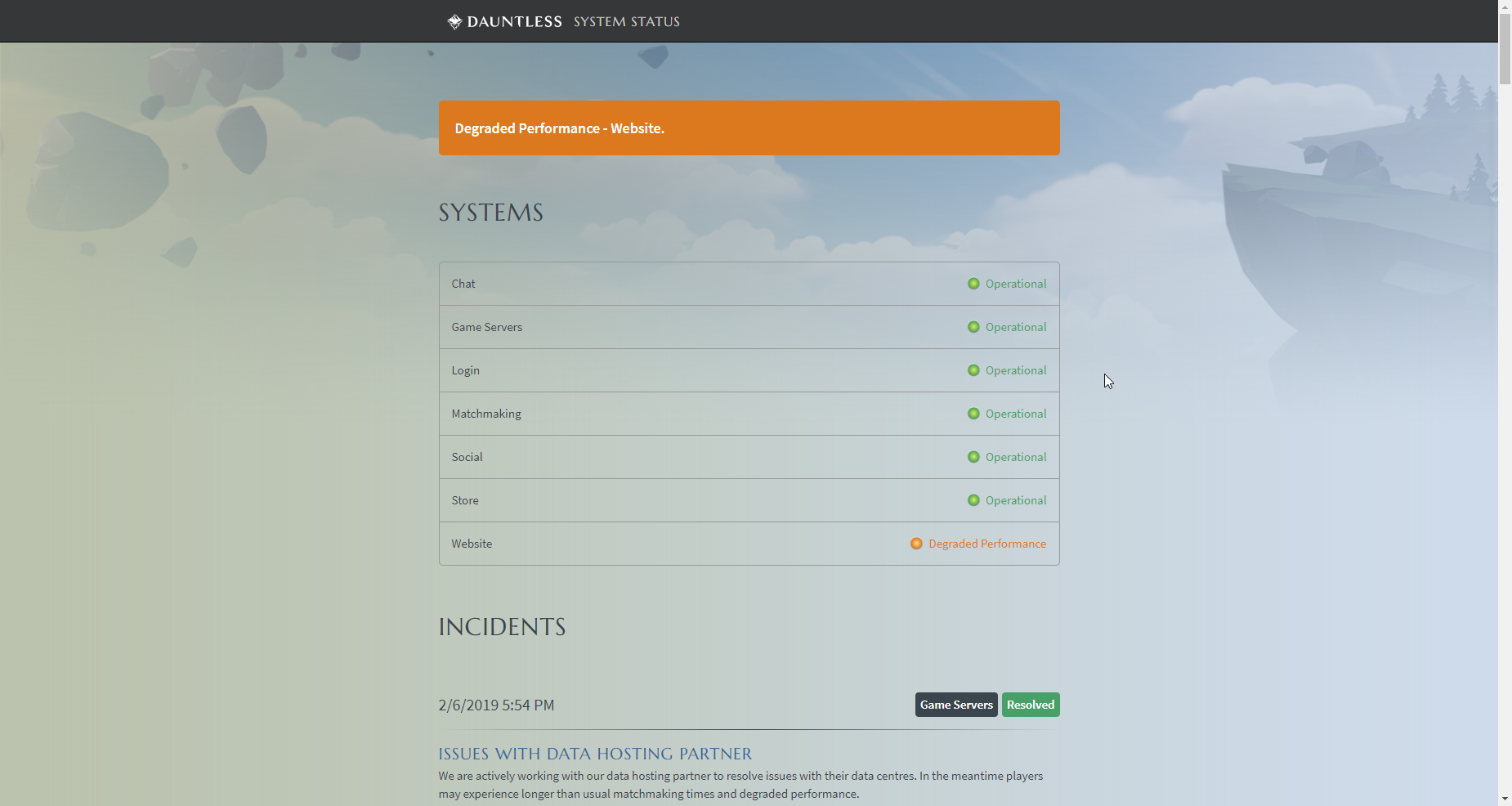The width and height of the screenshot is (1512, 806).
Task: Click the Operational status text for Chat
Action: click(x=1016, y=284)
